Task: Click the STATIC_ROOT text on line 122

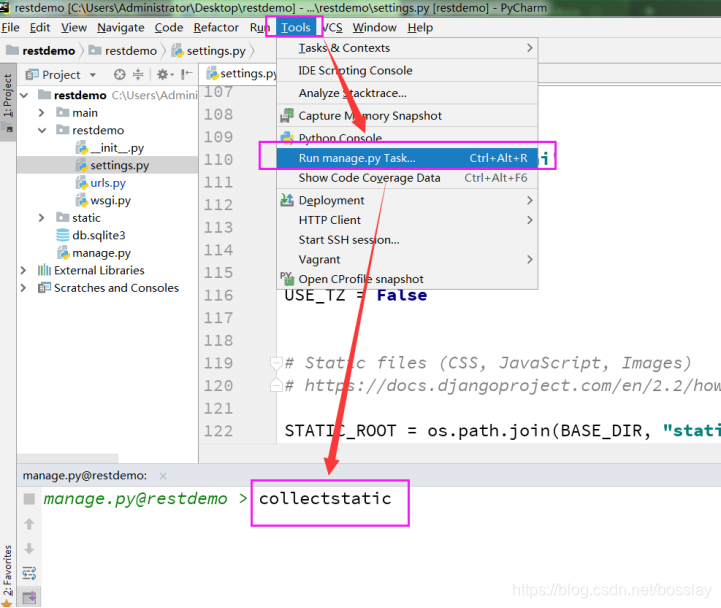Action: (x=340, y=431)
